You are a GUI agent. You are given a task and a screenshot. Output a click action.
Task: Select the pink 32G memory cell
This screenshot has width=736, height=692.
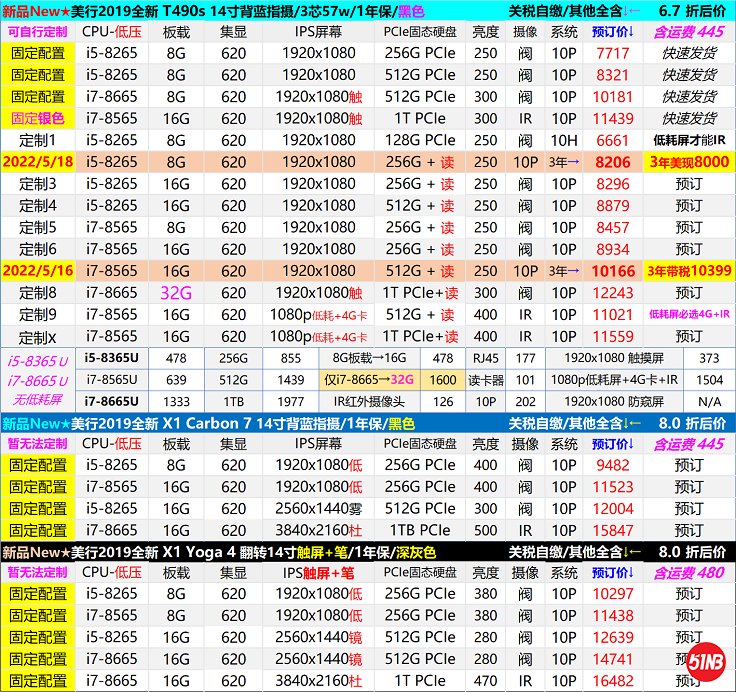tap(176, 293)
